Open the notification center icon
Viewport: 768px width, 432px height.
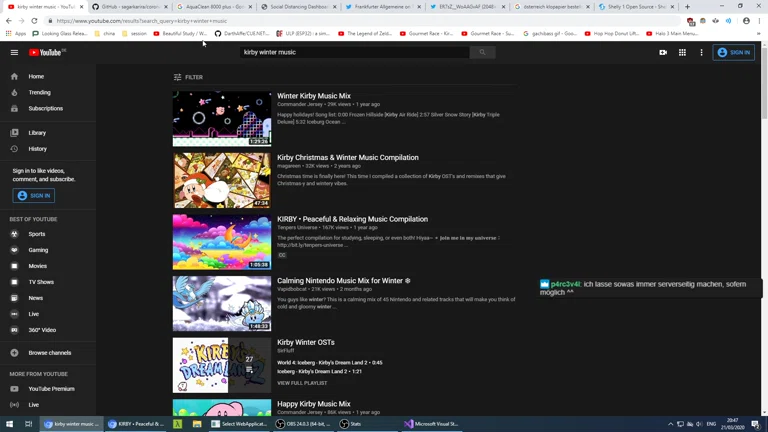(755, 424)
